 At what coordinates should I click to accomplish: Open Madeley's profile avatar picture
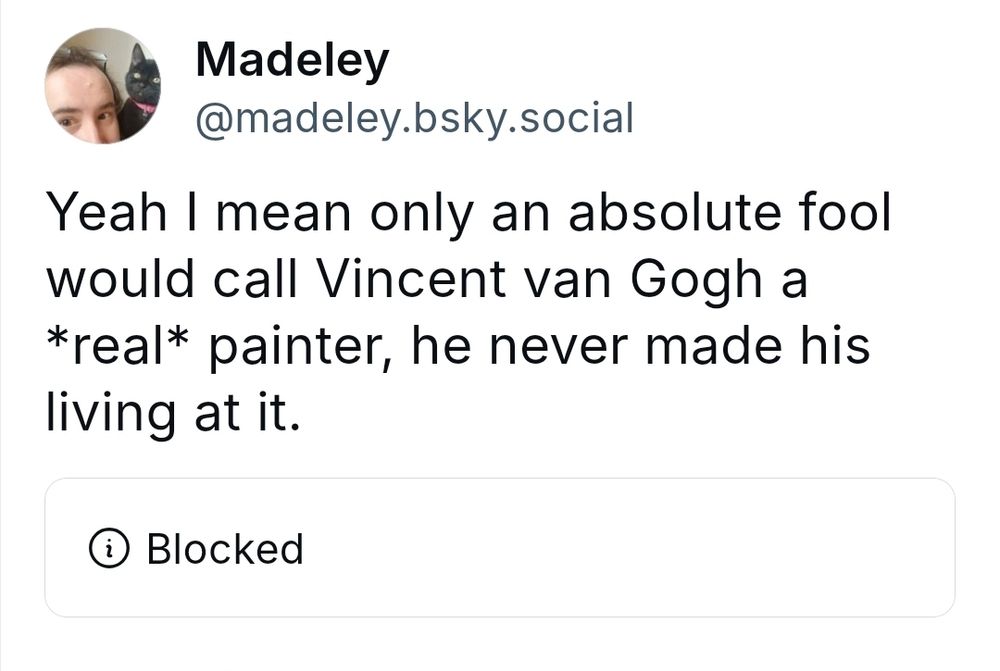point(103,86)
